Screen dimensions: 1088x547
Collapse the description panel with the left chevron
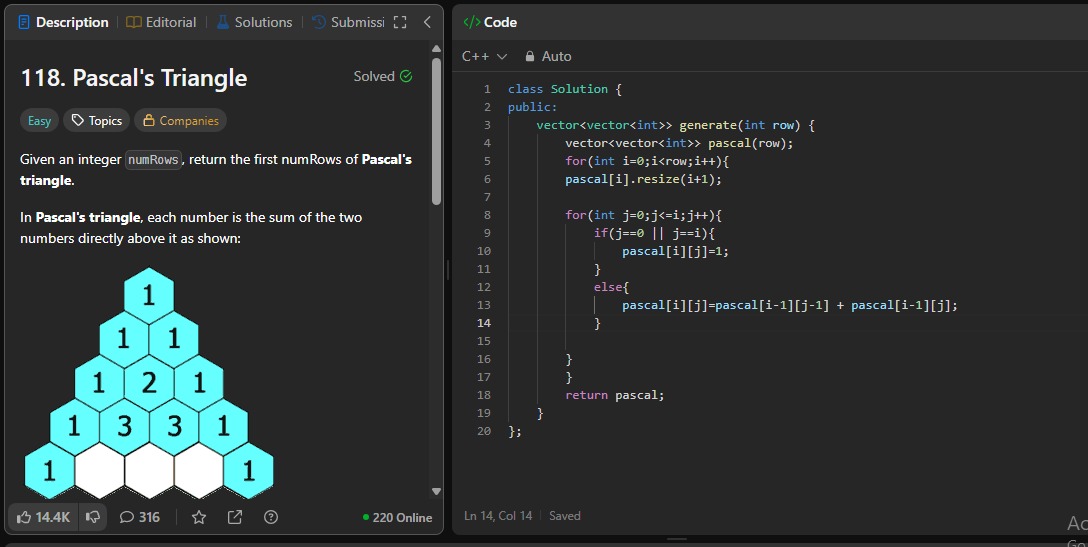[427, 22]
